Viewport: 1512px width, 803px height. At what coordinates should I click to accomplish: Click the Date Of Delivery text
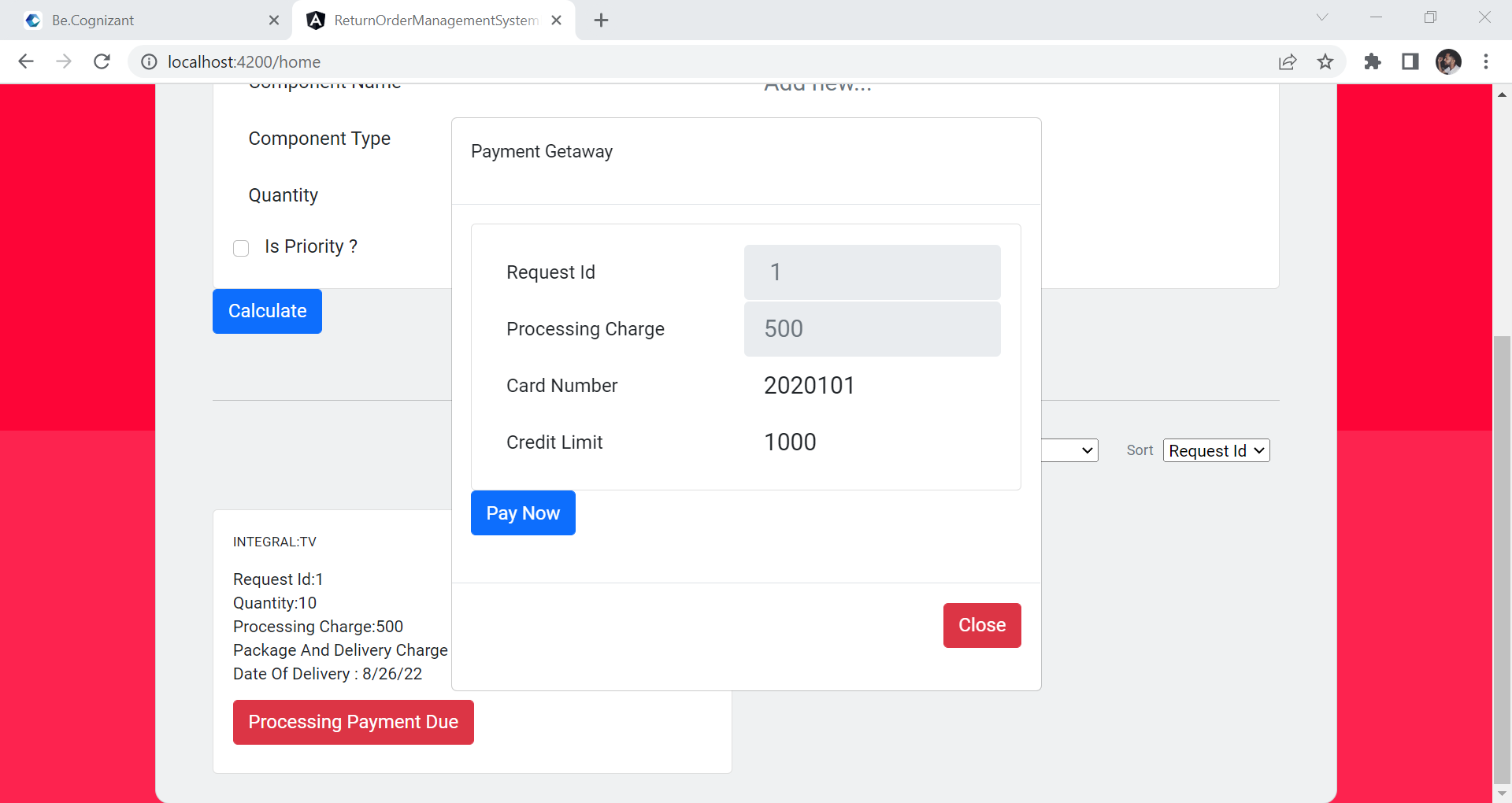pyautogui.click(x=328, y=674)
